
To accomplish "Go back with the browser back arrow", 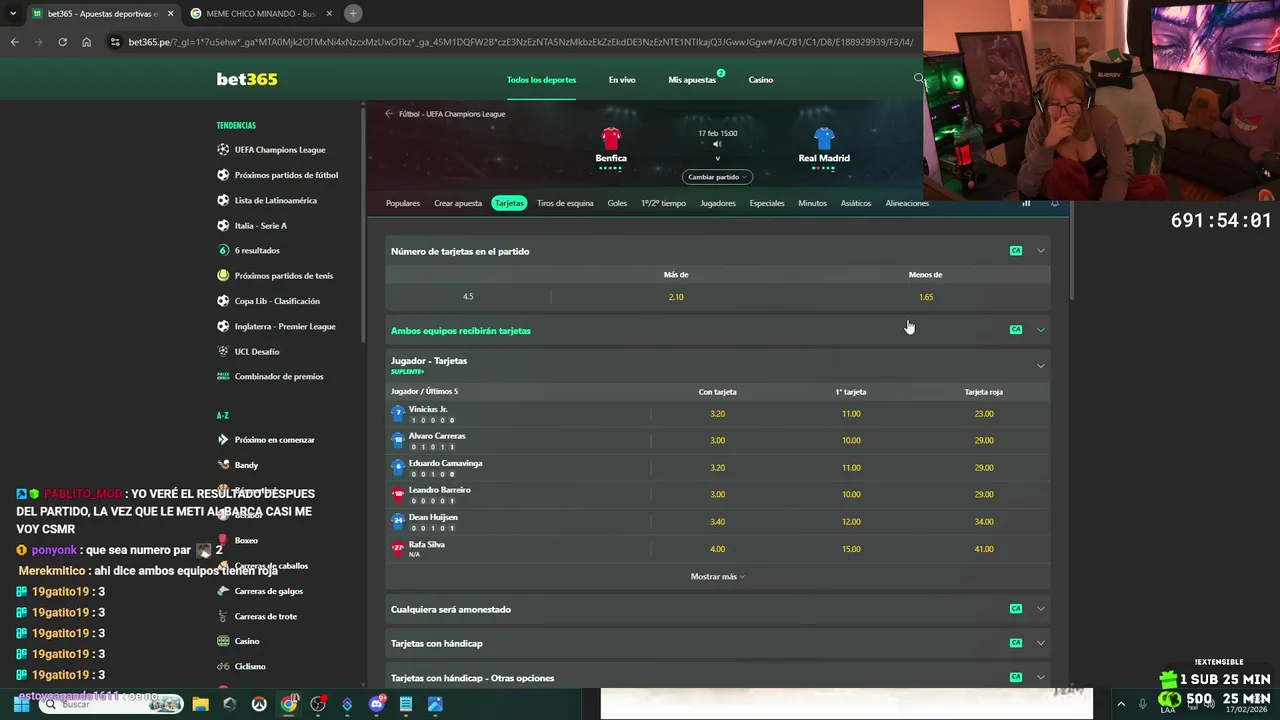I will 14,42.
